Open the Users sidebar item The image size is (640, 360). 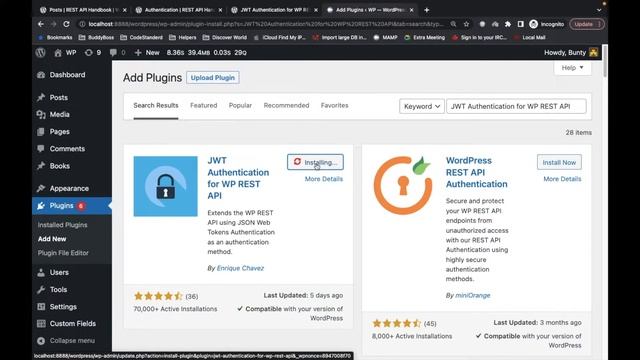point(59,273)
